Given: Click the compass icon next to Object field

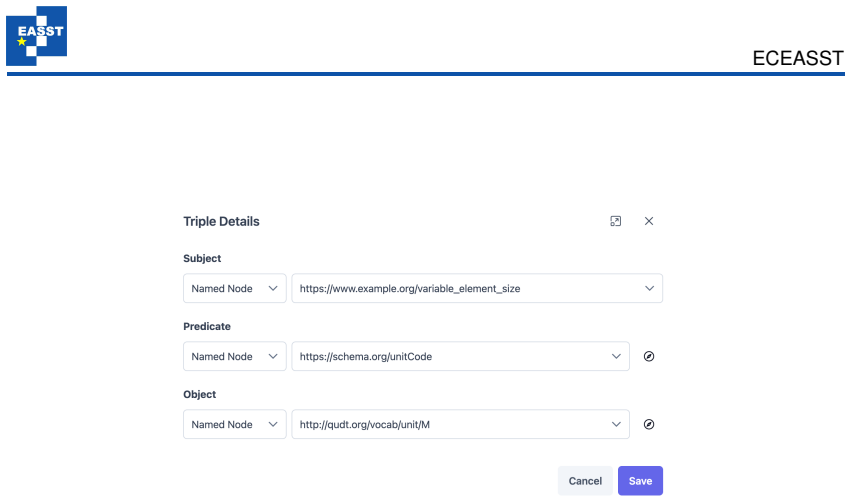Looking at the screenshot, I should pyautogui.click(x=649, y=424).
